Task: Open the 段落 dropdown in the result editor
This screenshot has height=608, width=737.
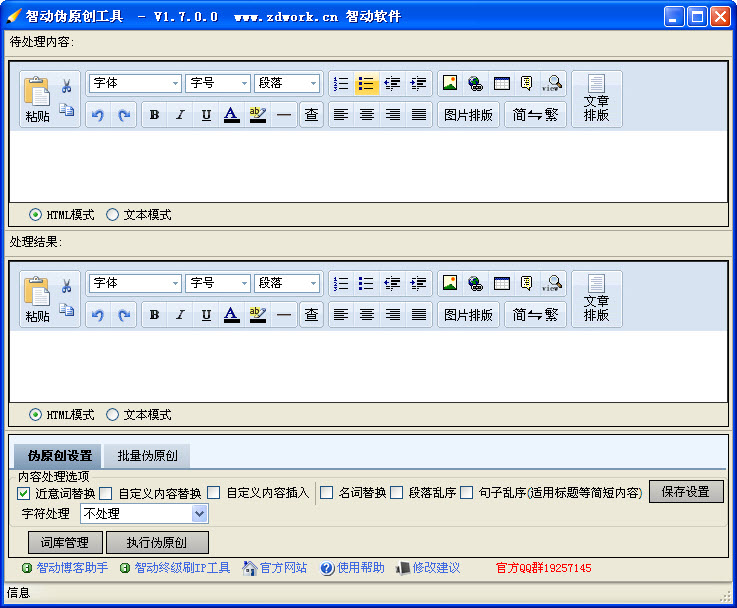Action: point(286,283)
